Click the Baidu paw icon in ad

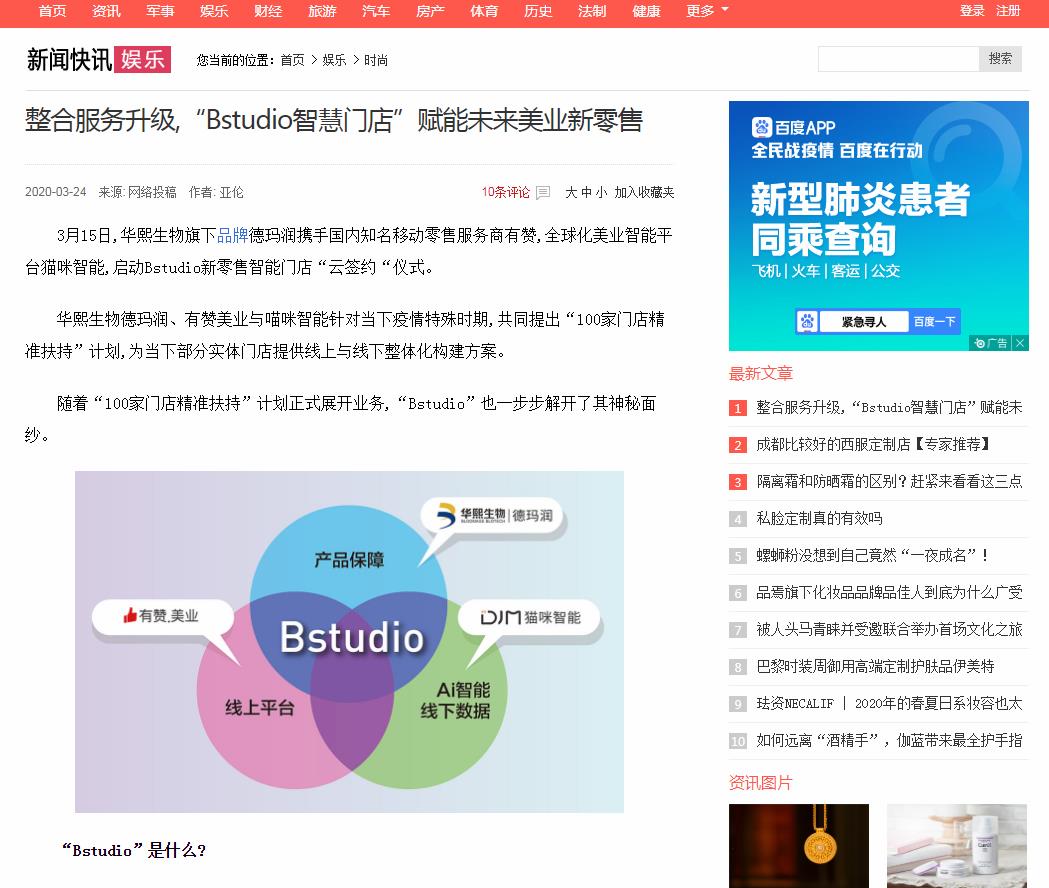click(807, 322)
